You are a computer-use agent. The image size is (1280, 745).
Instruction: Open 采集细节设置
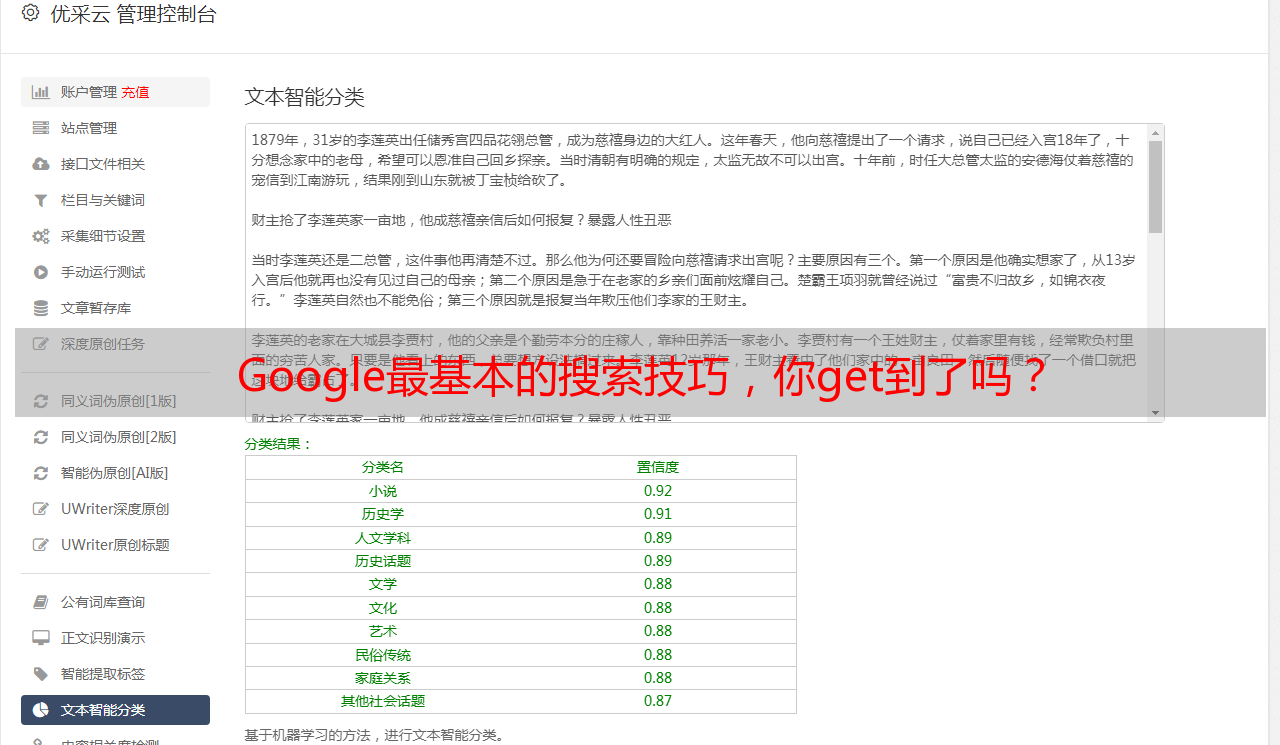tap(115, 236)
